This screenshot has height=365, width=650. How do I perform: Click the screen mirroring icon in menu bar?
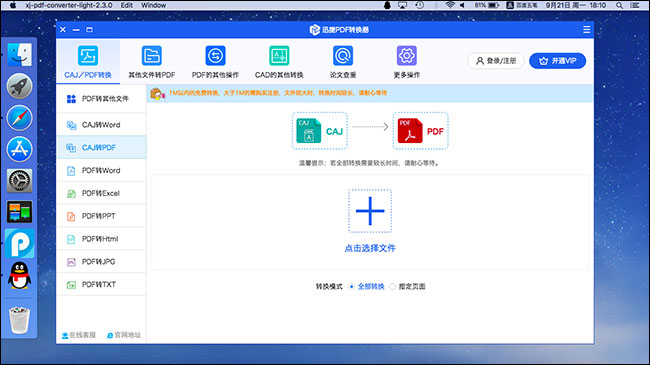pyautogui.click(x=402, y=5)
